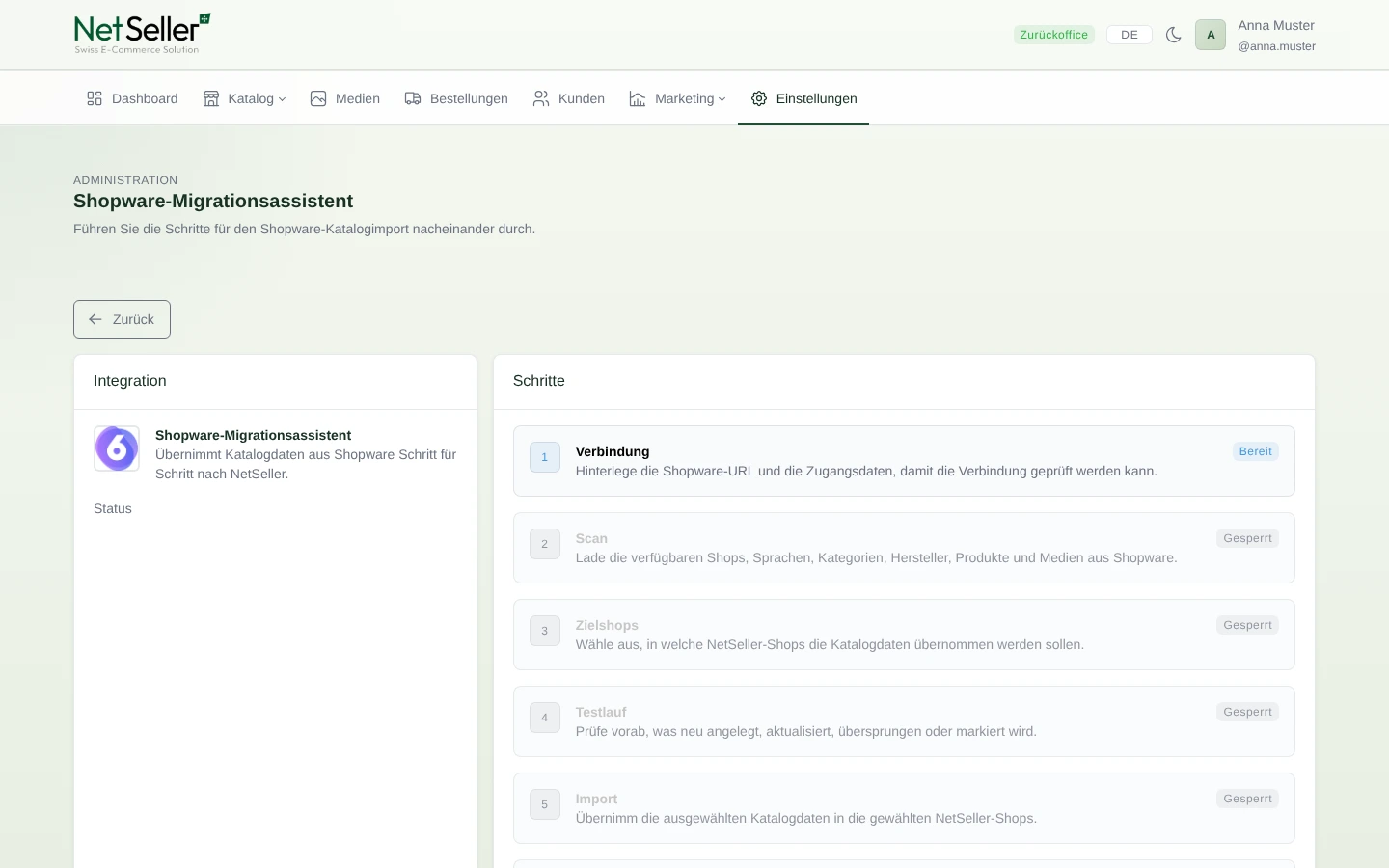Click Gesperrt badge on Import step

pyautogui.click(x=1248, y=799)
